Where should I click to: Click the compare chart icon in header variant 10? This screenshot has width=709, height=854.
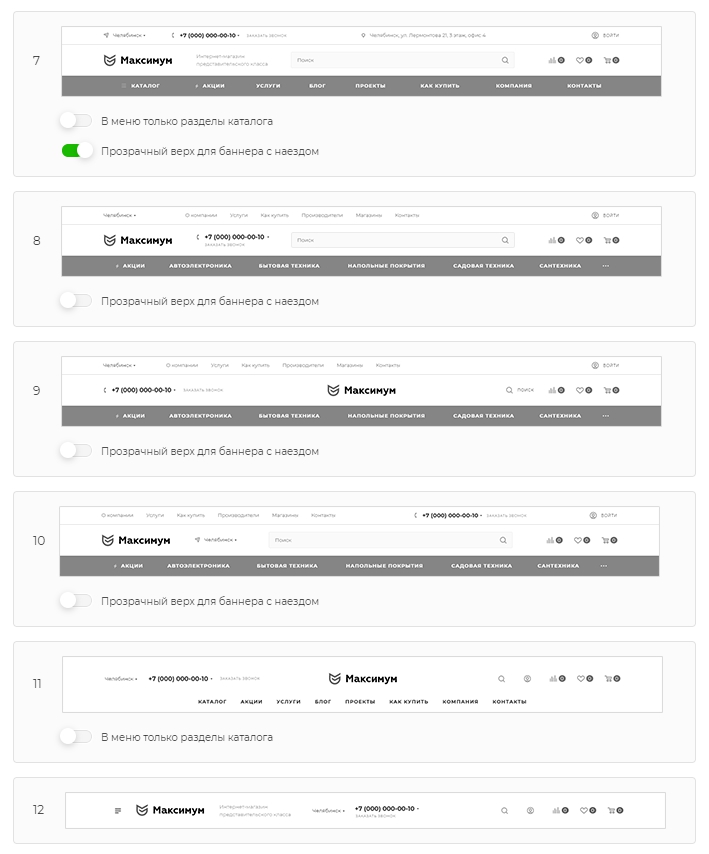coord(551,540)
